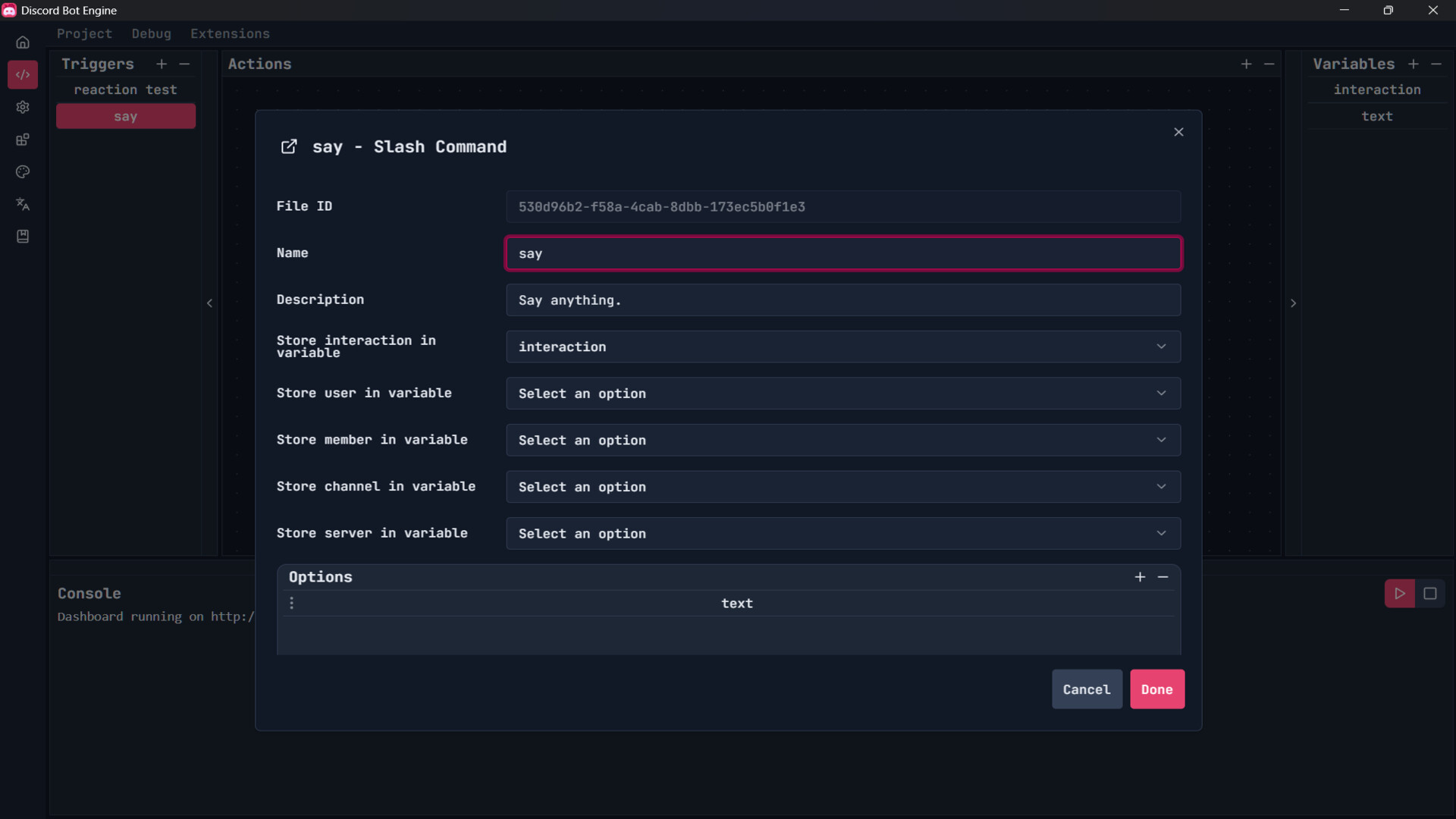Open the Home view from sidebar
Viewport: 1456px width, 819px height.
pos(23,42)
